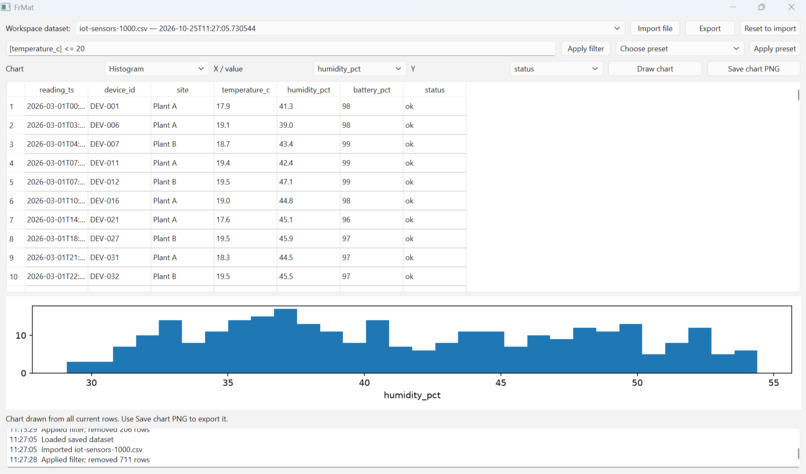This screenshot has height=474, width=806.
Task: Click cell DEV-032 in device_id column
Action: click(x=119, y=277)
